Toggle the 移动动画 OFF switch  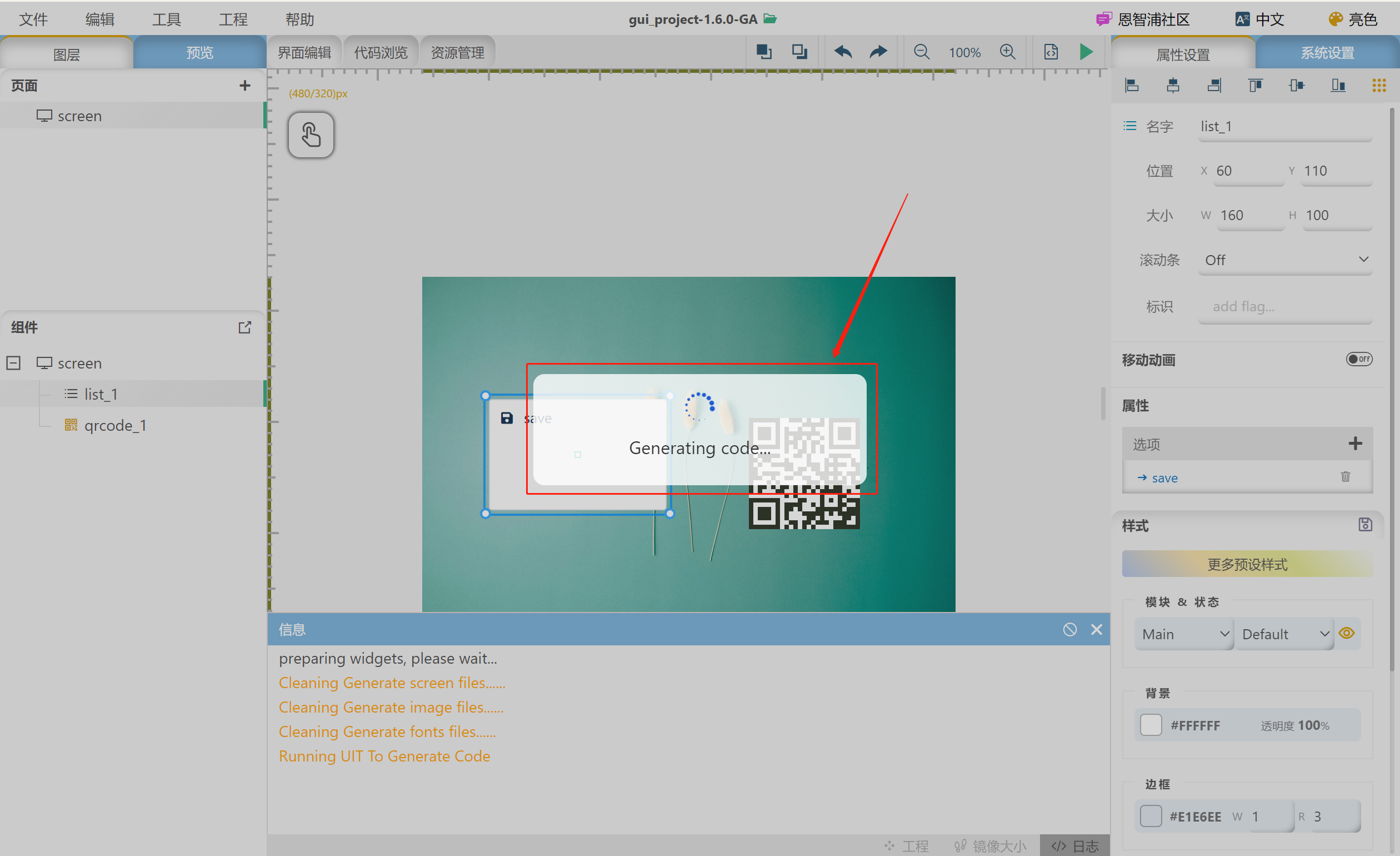tap(1359, 359)
